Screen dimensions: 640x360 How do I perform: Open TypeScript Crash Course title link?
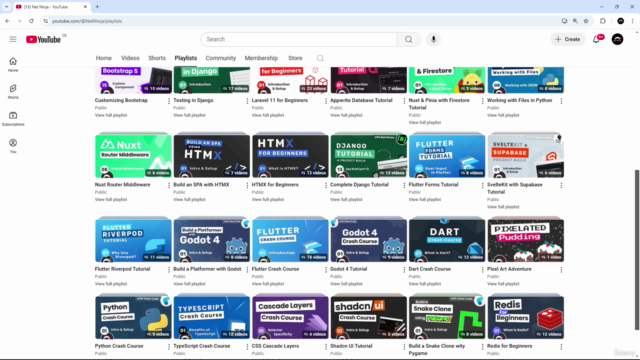tap(202, 346)
